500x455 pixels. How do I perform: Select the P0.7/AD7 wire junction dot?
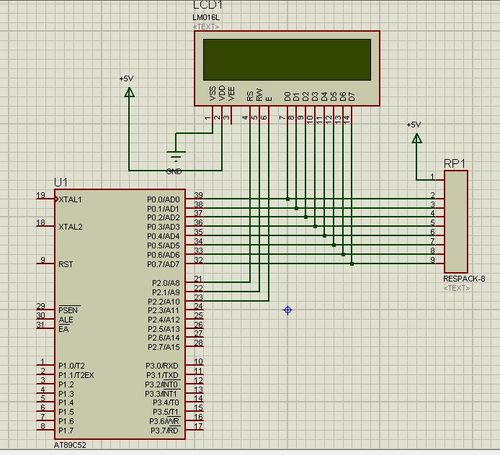352,264
